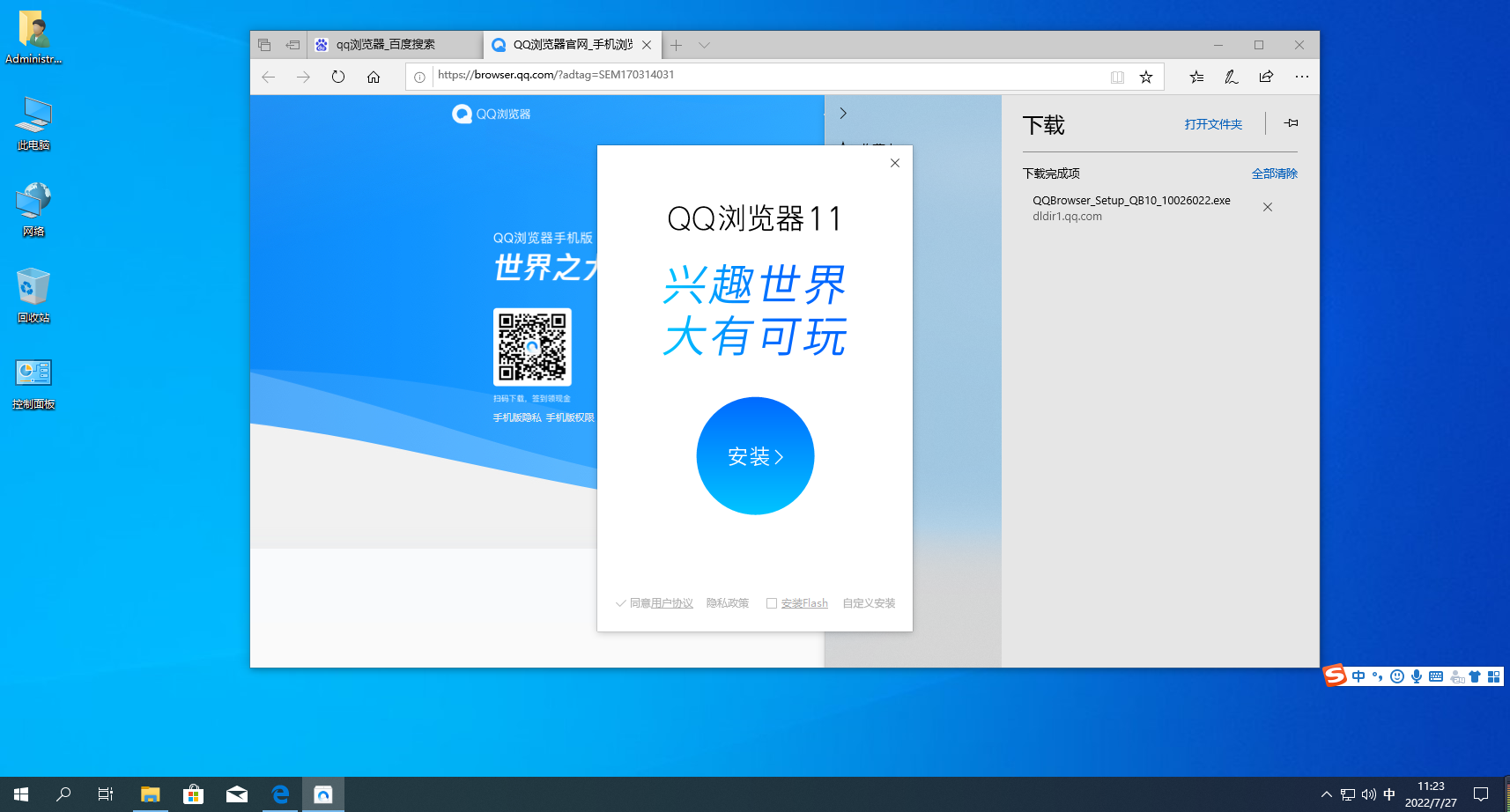This screenshot has width=1510, height=812.
Task: Open the Administrator folder desktop icon
Action: click(x=33, y=37)
